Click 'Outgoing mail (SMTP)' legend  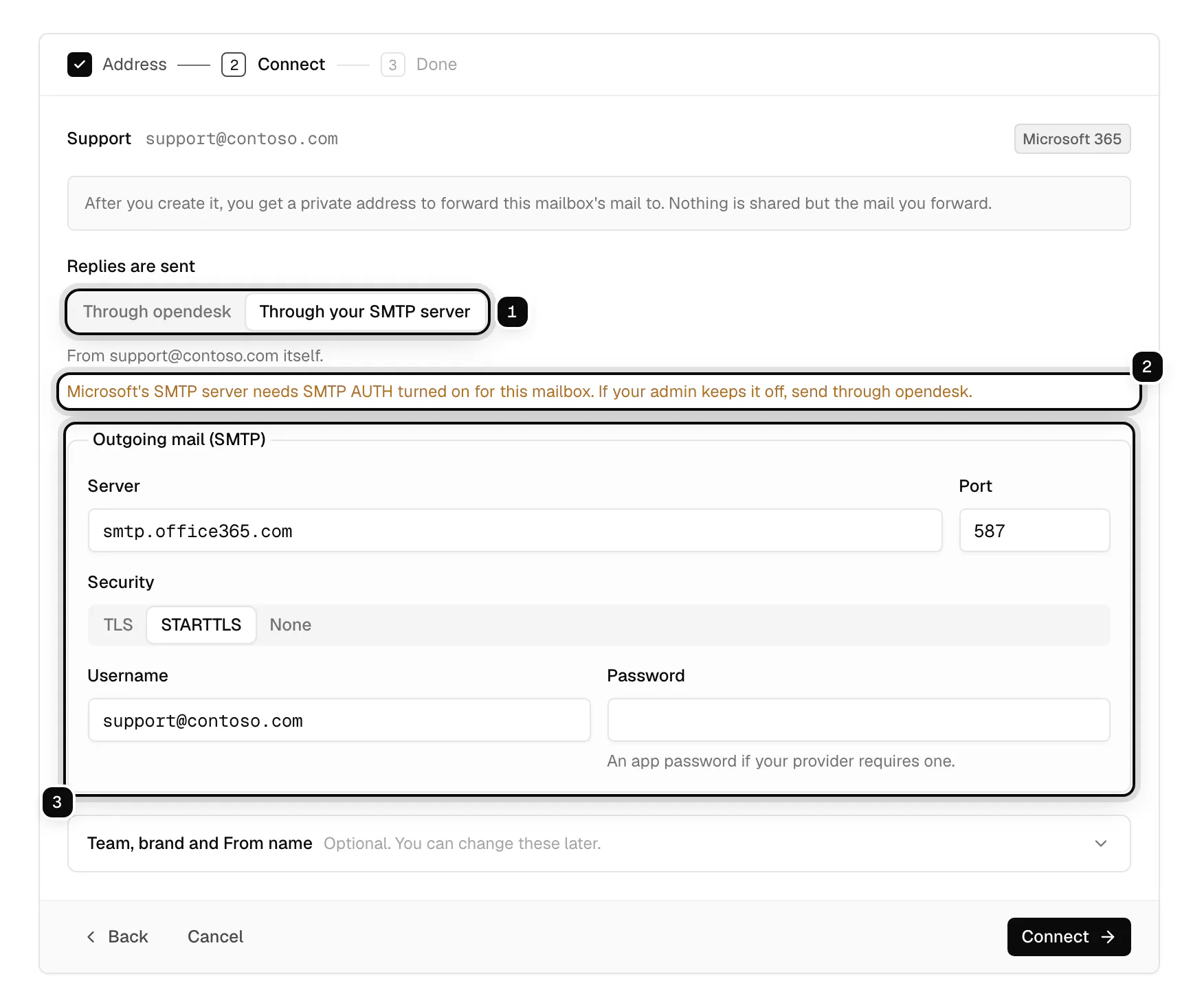(x=179, y=440)
